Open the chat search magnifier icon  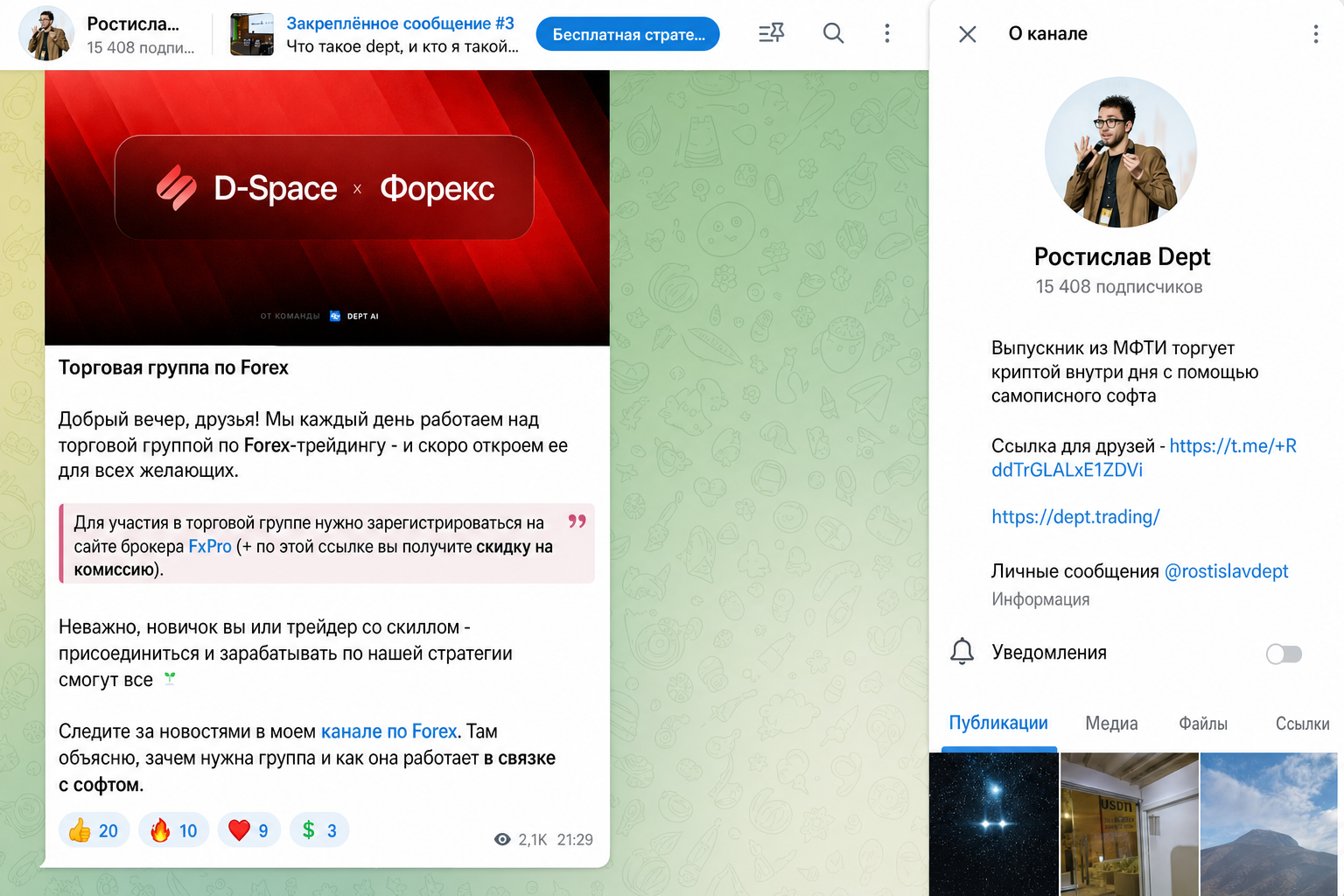pyautogui.click(x=833, y=33)
